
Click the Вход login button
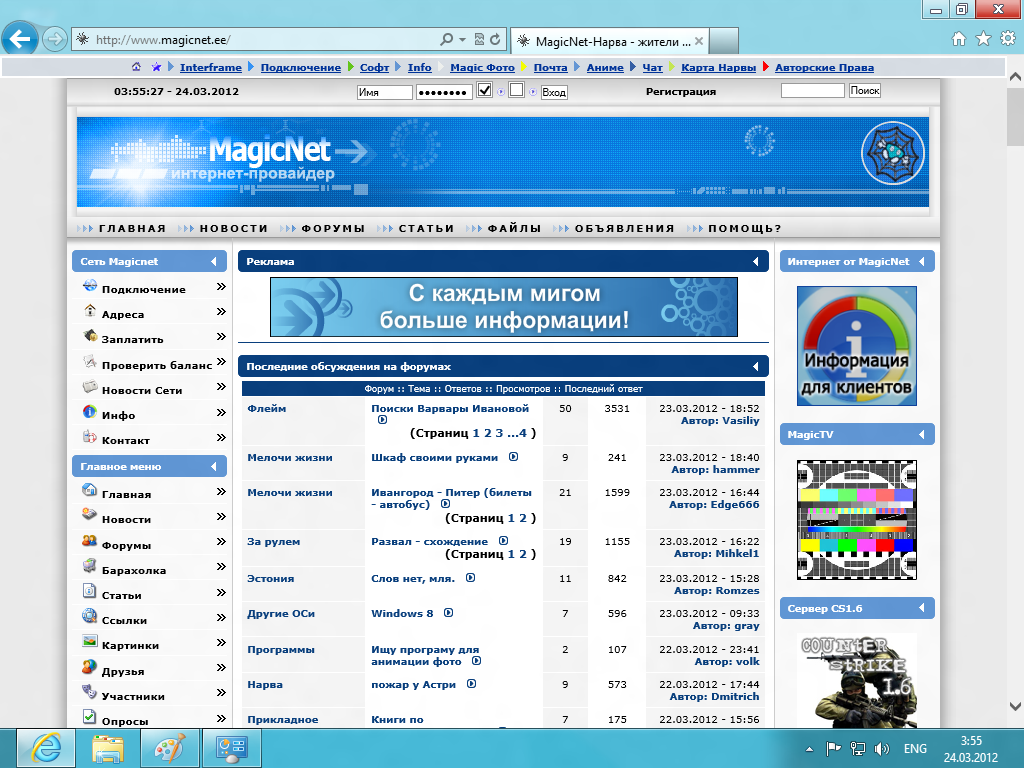pyautogui.click(x=554, y=92)
